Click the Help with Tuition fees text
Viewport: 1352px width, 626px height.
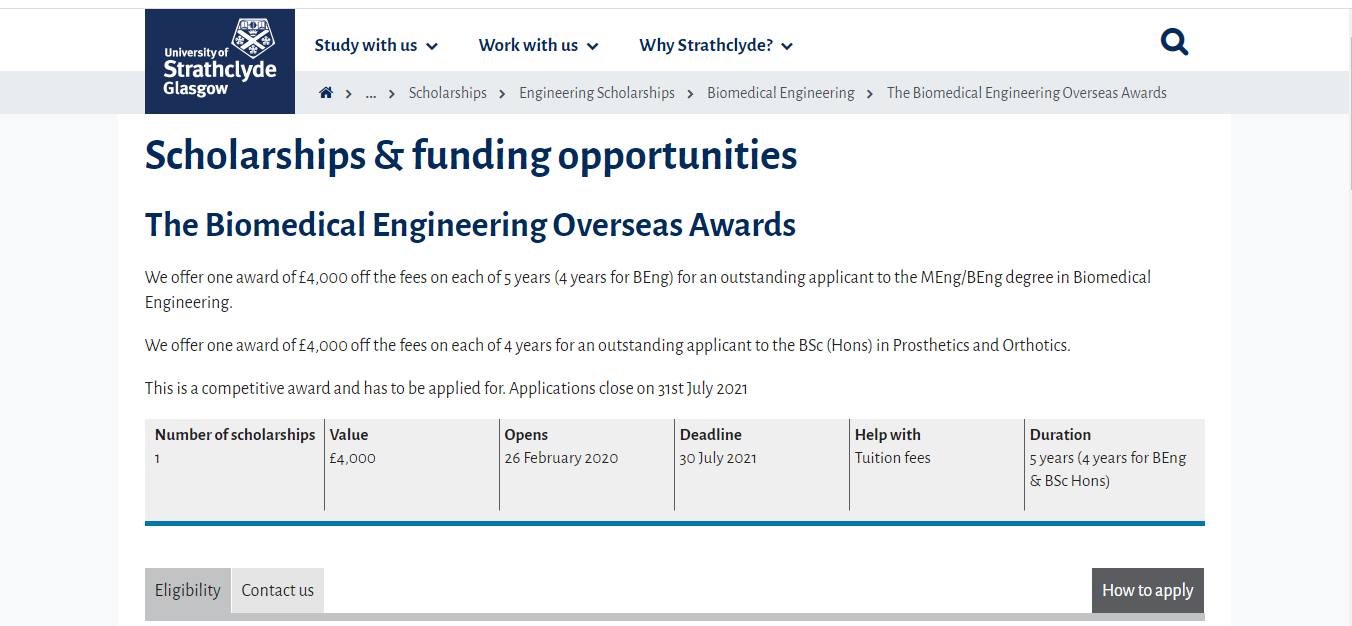pos(893,458)
